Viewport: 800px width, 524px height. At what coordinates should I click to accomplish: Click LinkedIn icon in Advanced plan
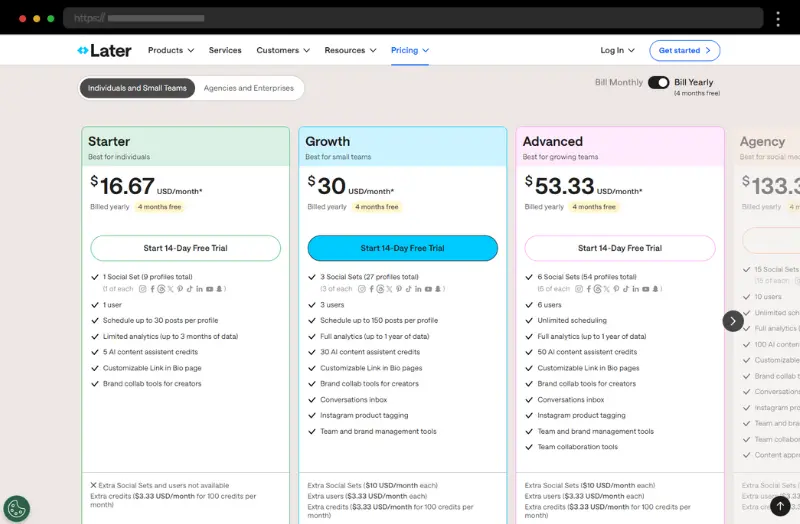[636, 289]
